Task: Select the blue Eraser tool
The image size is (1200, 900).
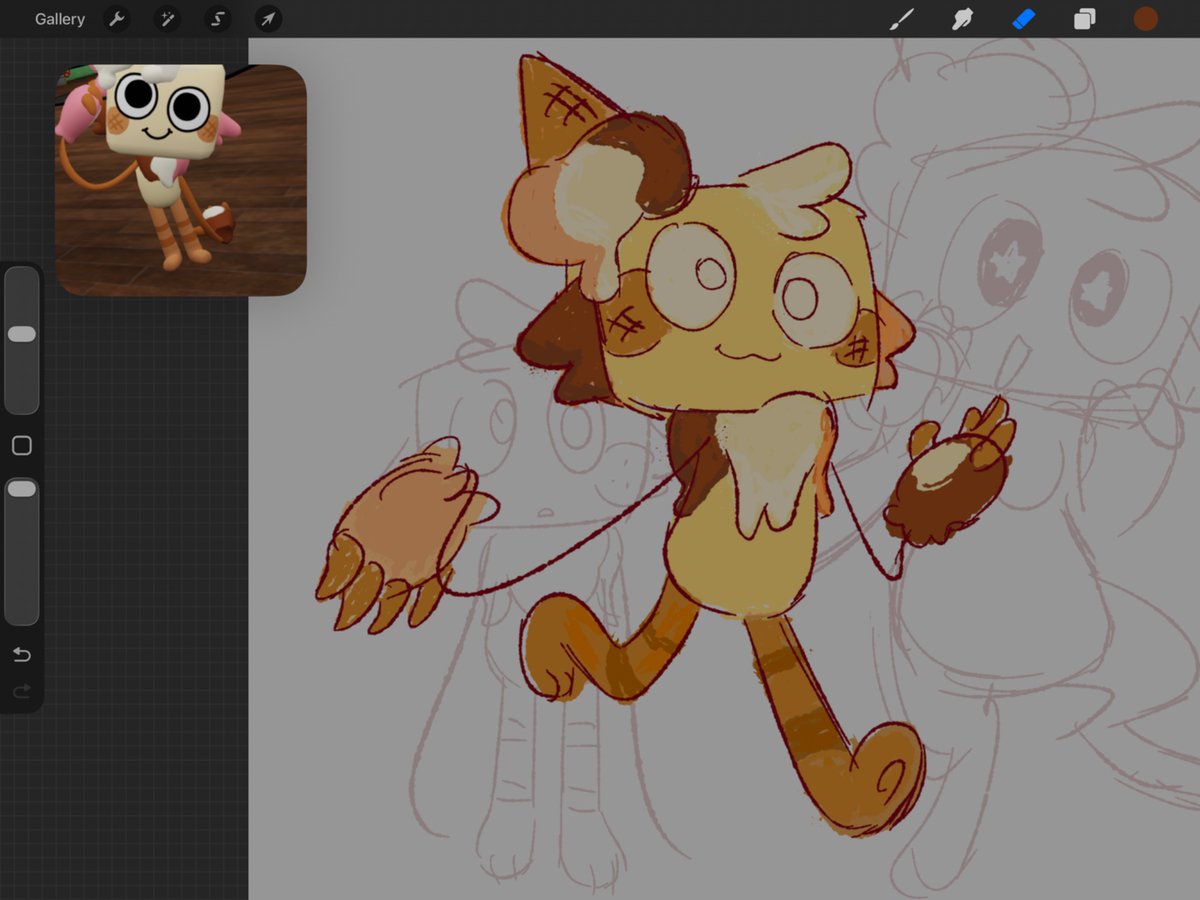Action: coord(1023,19)
